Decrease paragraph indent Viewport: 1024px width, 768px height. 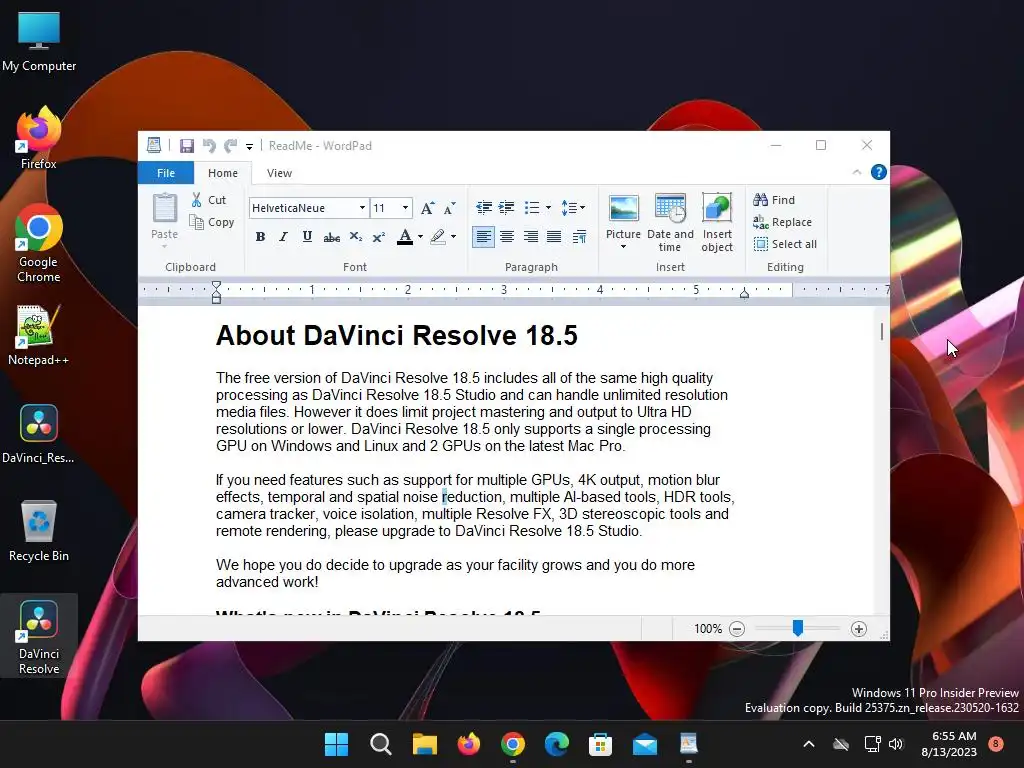(484, 208)
